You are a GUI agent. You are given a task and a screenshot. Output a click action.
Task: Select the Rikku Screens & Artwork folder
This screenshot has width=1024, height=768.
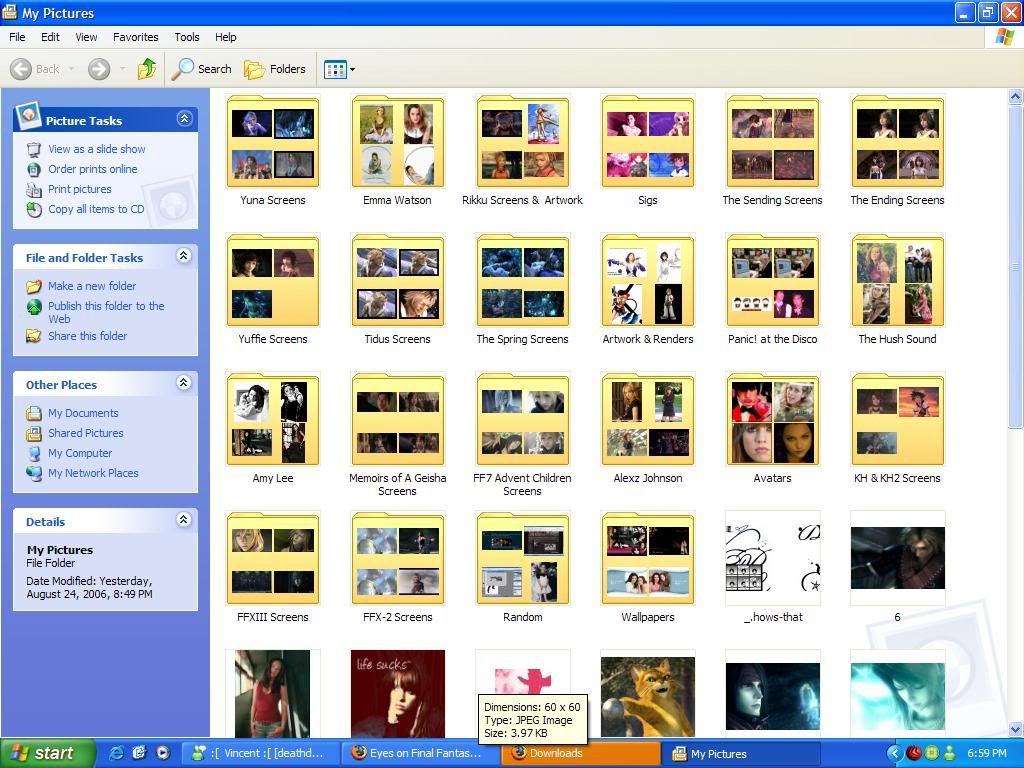[x=522, y=141]
